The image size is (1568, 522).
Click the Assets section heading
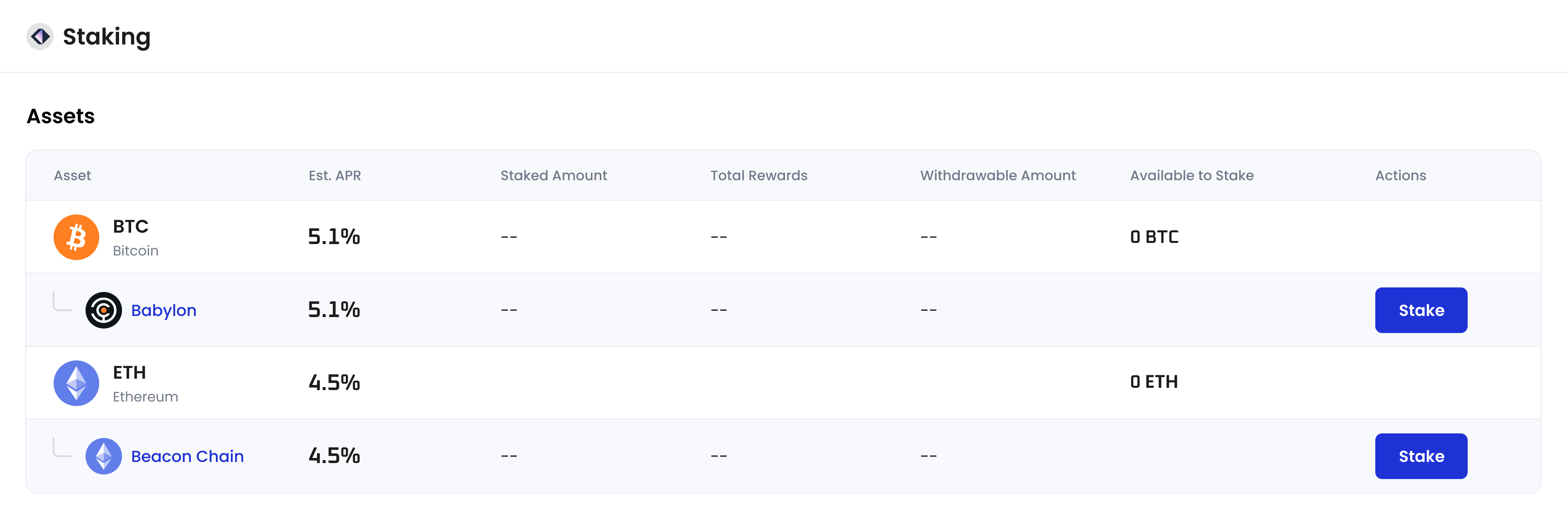60,116
